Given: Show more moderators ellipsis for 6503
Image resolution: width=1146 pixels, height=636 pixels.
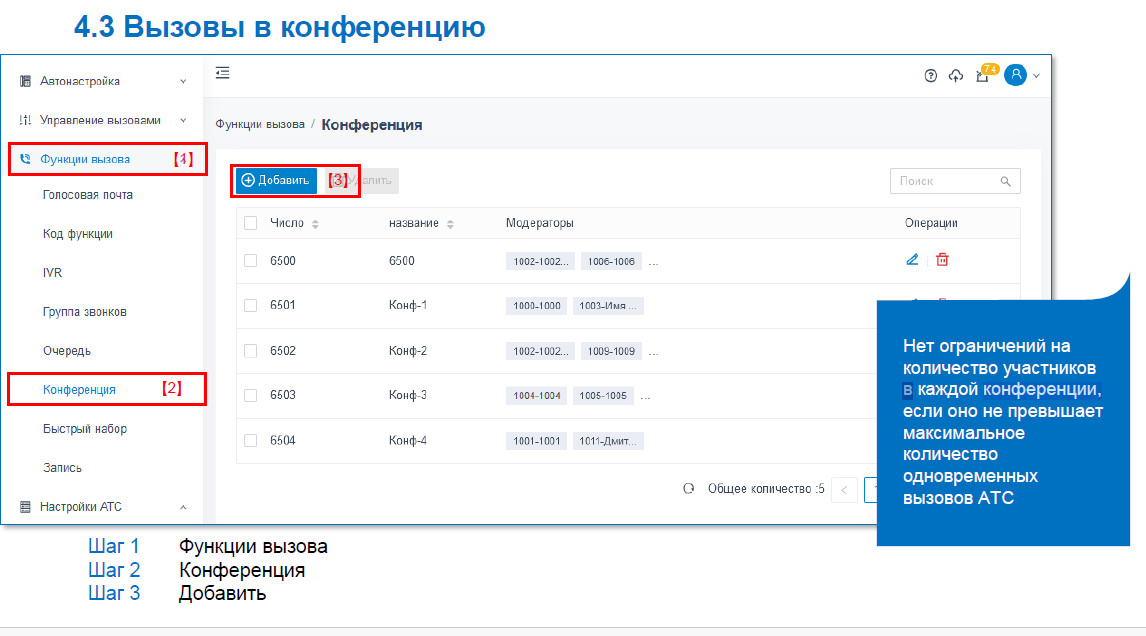Looking at the screenshot, I should (x=645, y=397).
